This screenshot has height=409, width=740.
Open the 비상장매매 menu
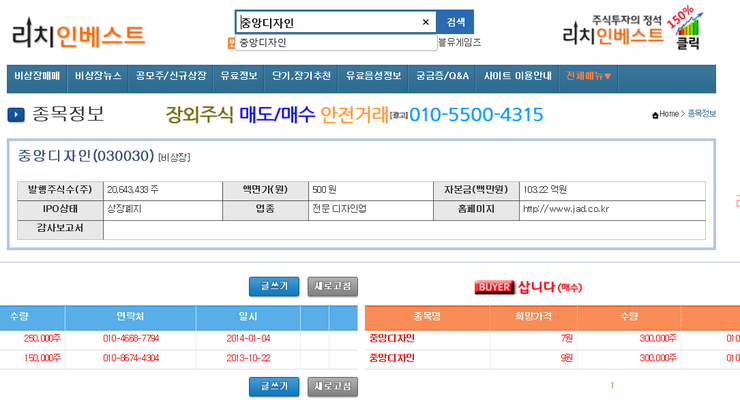coord(37,76)
